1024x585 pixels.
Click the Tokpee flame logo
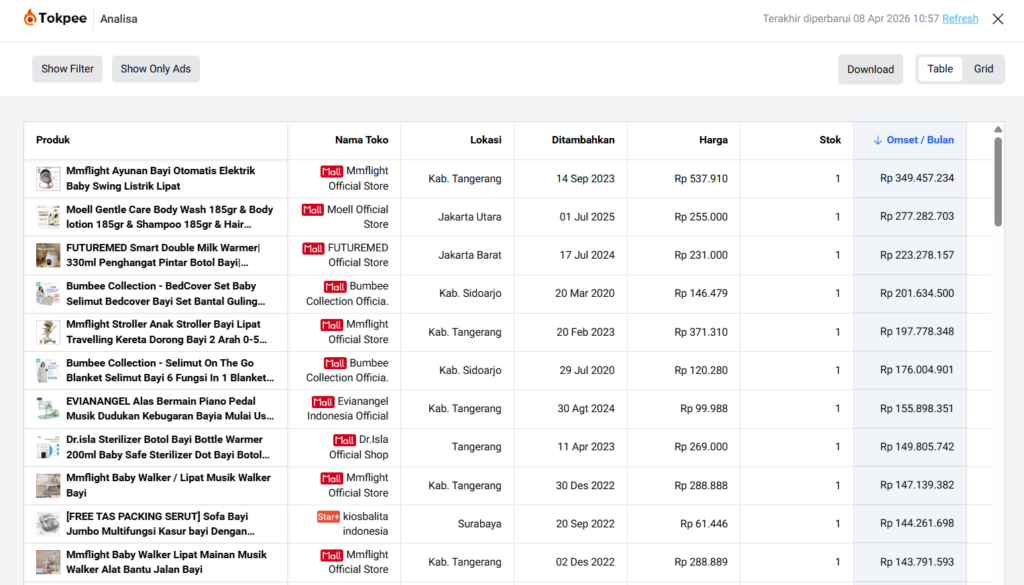click(x=29, y=18)
